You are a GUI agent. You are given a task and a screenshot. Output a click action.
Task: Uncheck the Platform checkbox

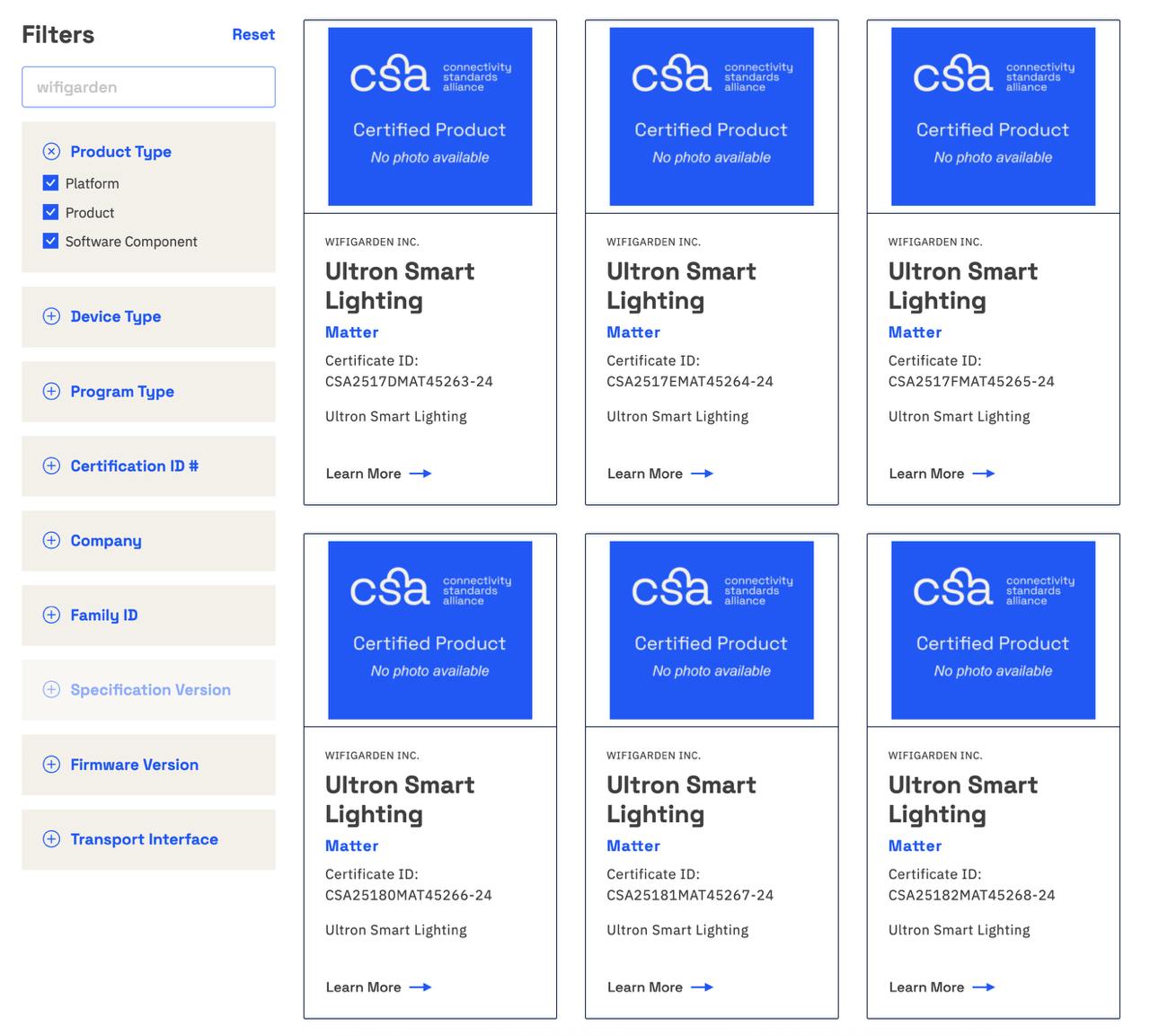pyautogui.click(x=50, y=183)
